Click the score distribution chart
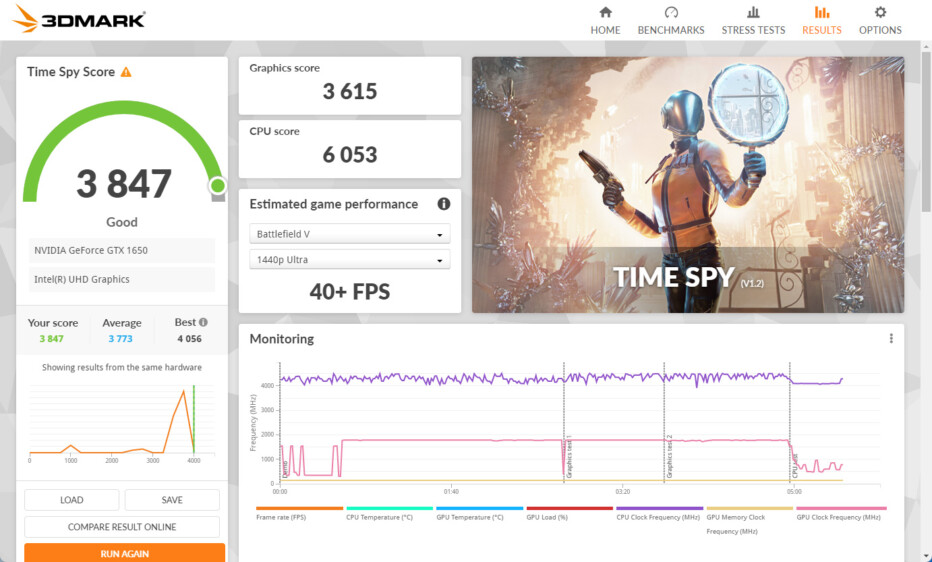 point(122,424)
